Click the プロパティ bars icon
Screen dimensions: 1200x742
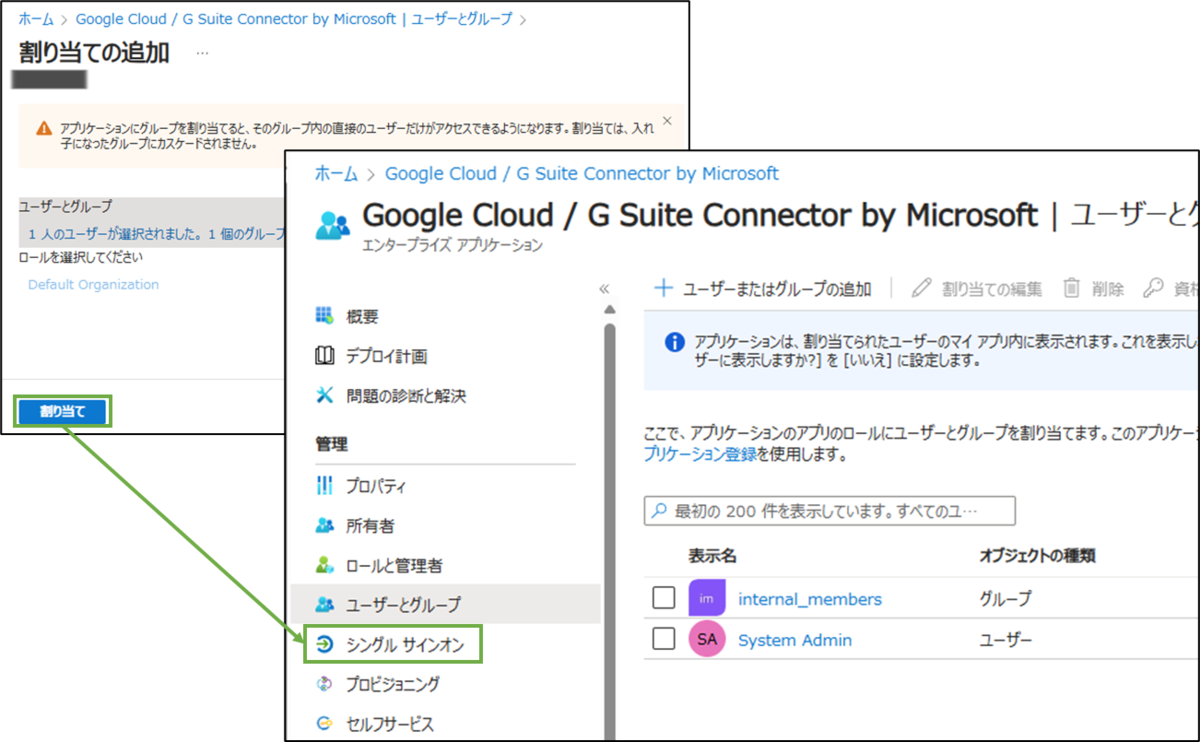[x=324, y=486]
